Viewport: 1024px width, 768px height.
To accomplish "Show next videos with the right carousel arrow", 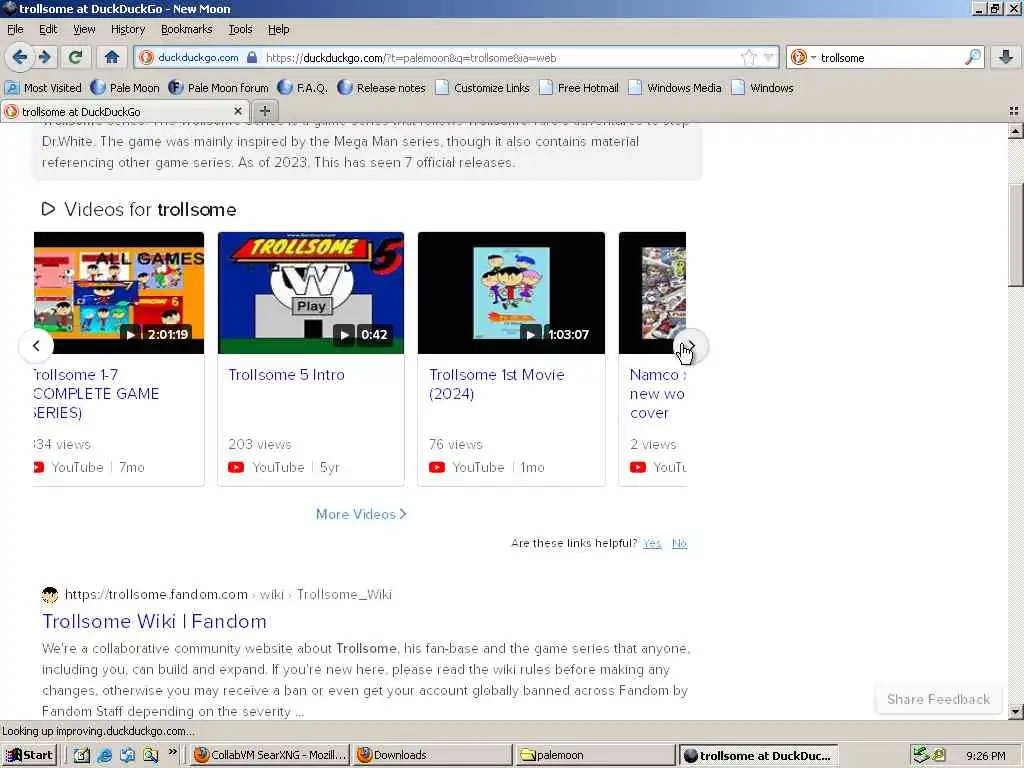I will pyautogui.click(x=690, y=346).
